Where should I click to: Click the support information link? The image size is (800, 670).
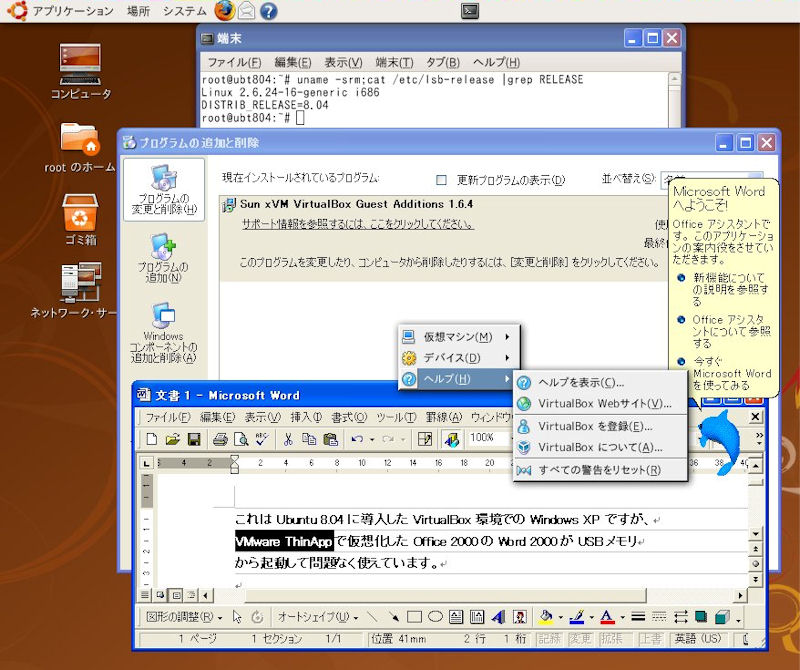click(358, 224)
